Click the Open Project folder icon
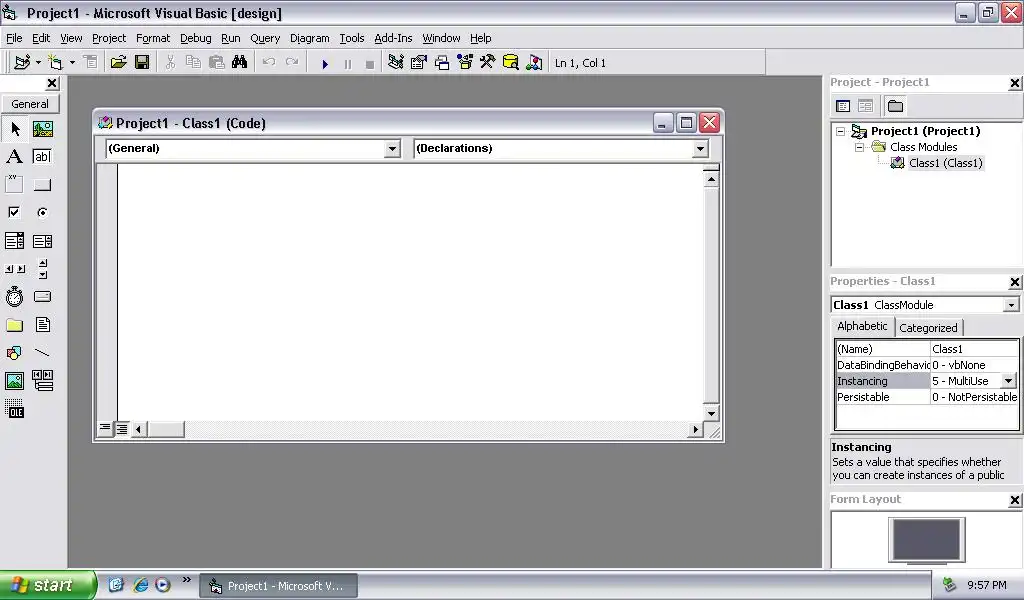 pos(118,63)
